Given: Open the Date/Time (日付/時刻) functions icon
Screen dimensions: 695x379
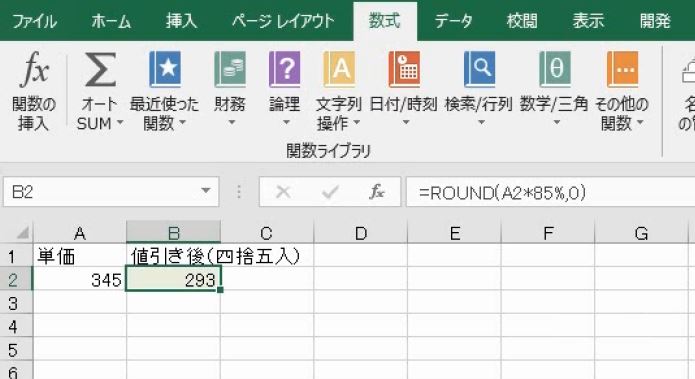Looking at the screenshot, I should 404,69.
